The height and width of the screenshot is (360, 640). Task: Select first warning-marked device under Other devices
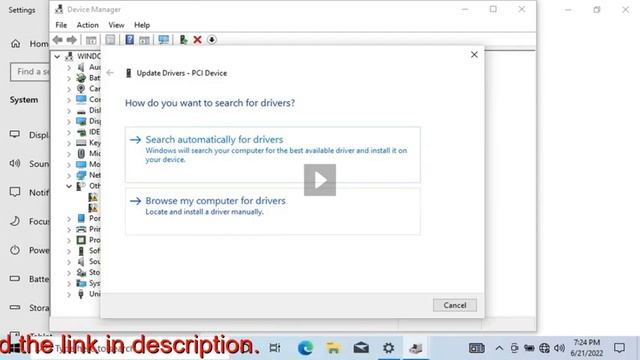[93, 197]
